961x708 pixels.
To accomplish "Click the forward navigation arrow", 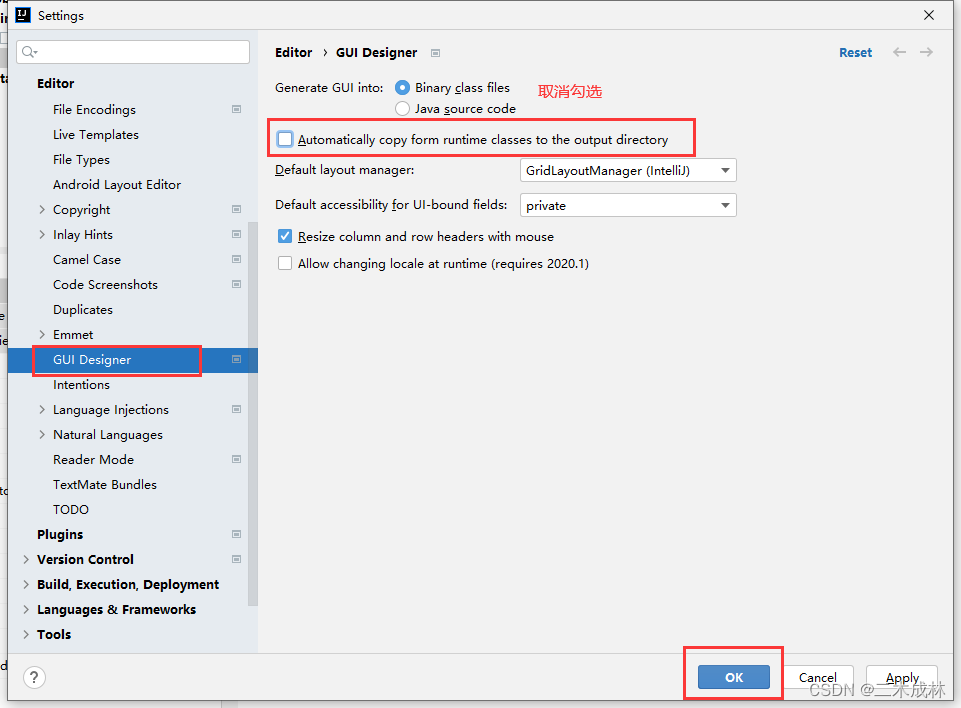I will pyautogui.click(x=926, y=52).
